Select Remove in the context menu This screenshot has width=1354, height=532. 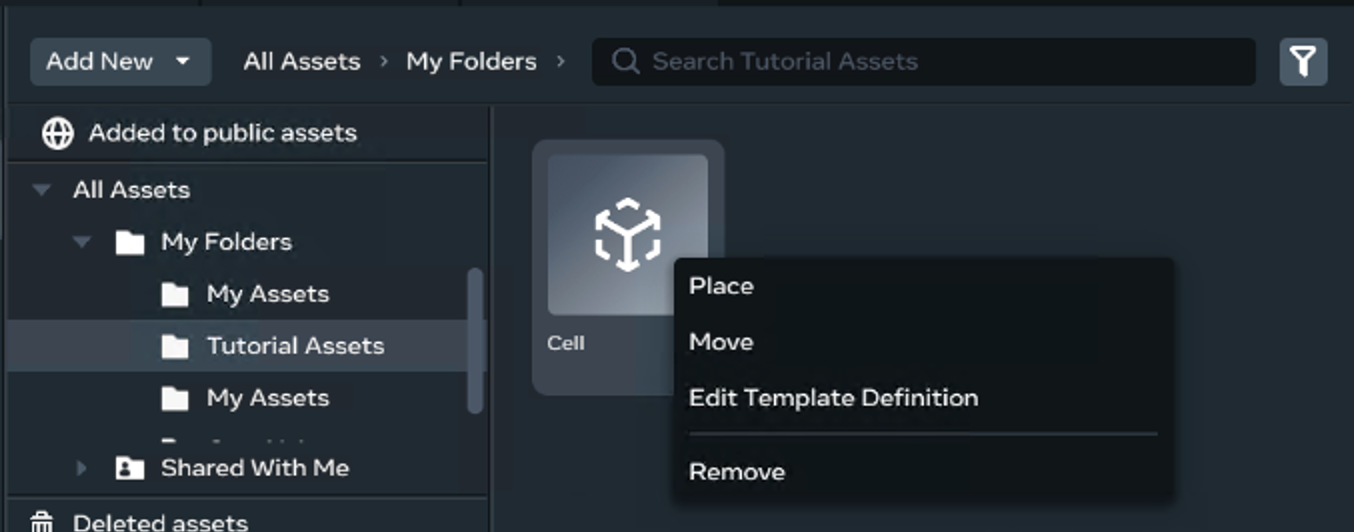[737, 472]
